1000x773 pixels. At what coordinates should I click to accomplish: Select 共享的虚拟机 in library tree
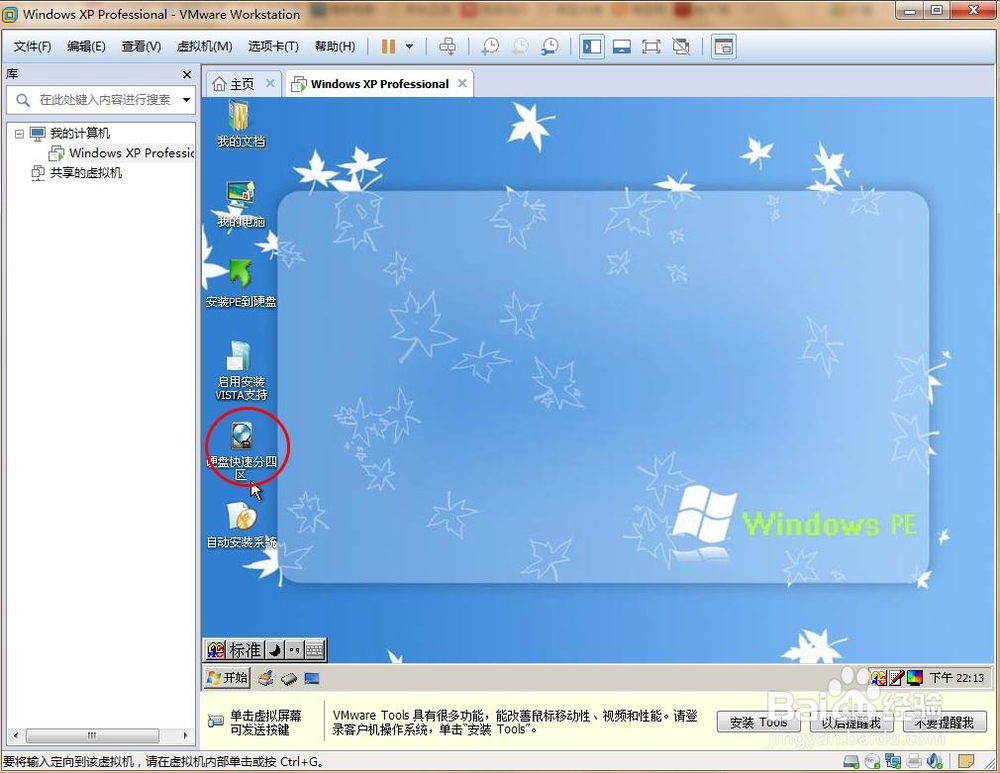(85, 173)
